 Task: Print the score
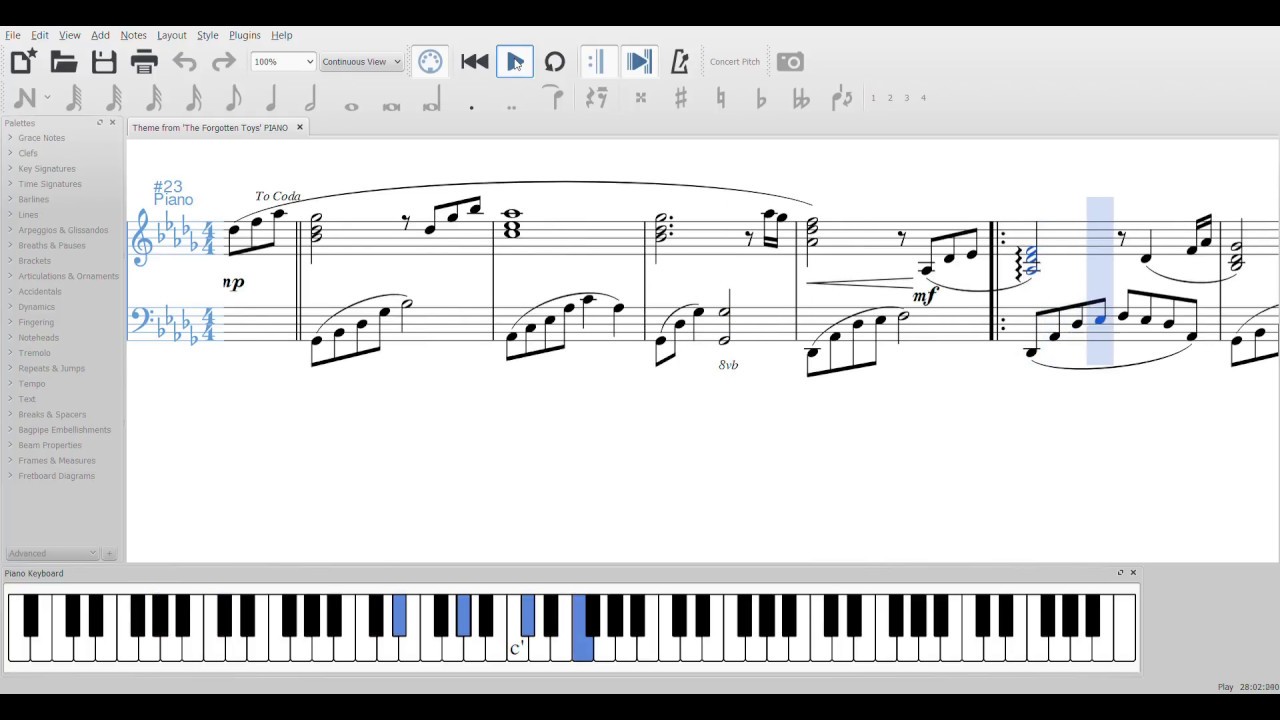pyautogui.click(x=144, y=62)
